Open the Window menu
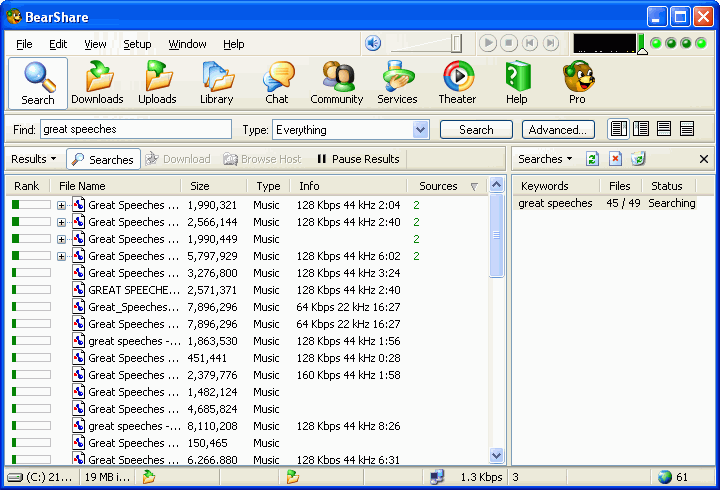Viewport: 720px width, 490px height. 187,44
